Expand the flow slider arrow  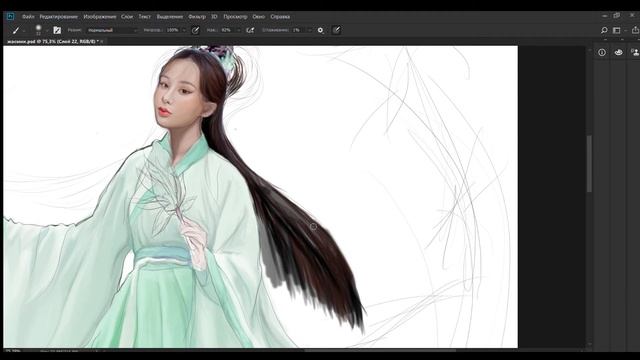click(239, 31)
